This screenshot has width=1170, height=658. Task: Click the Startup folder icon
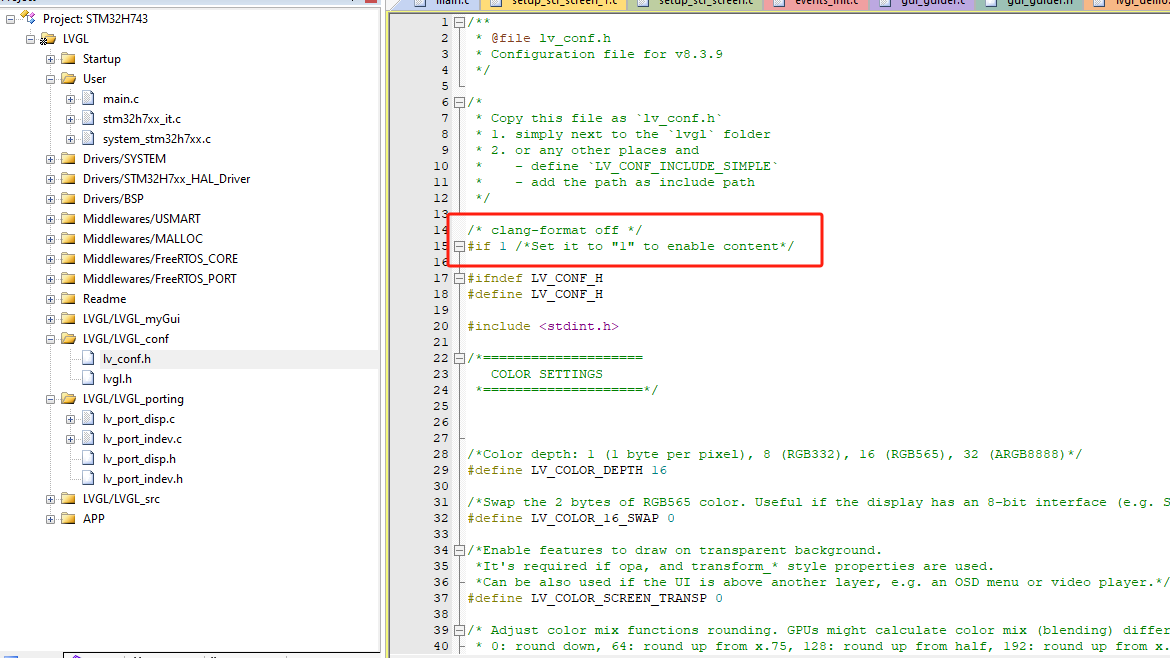click(69, 58)
